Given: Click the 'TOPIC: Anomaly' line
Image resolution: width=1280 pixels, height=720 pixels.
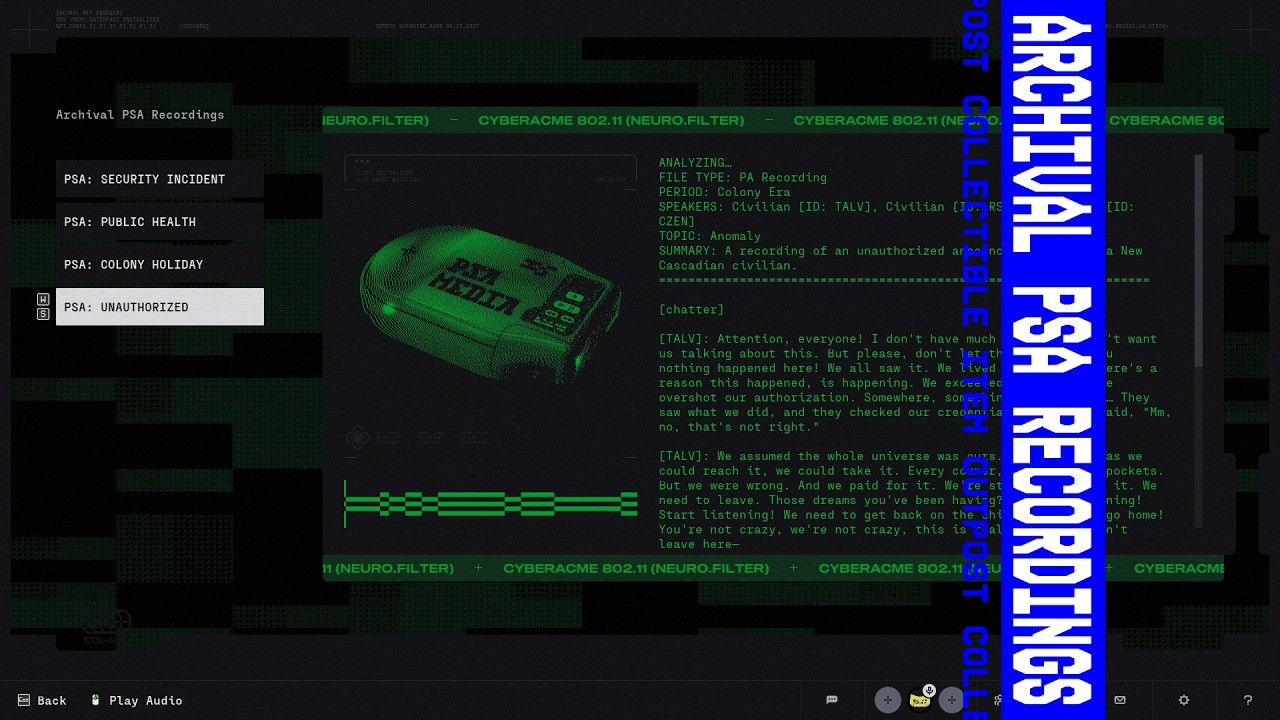Looking at the screenshot, I should (710, 236).
